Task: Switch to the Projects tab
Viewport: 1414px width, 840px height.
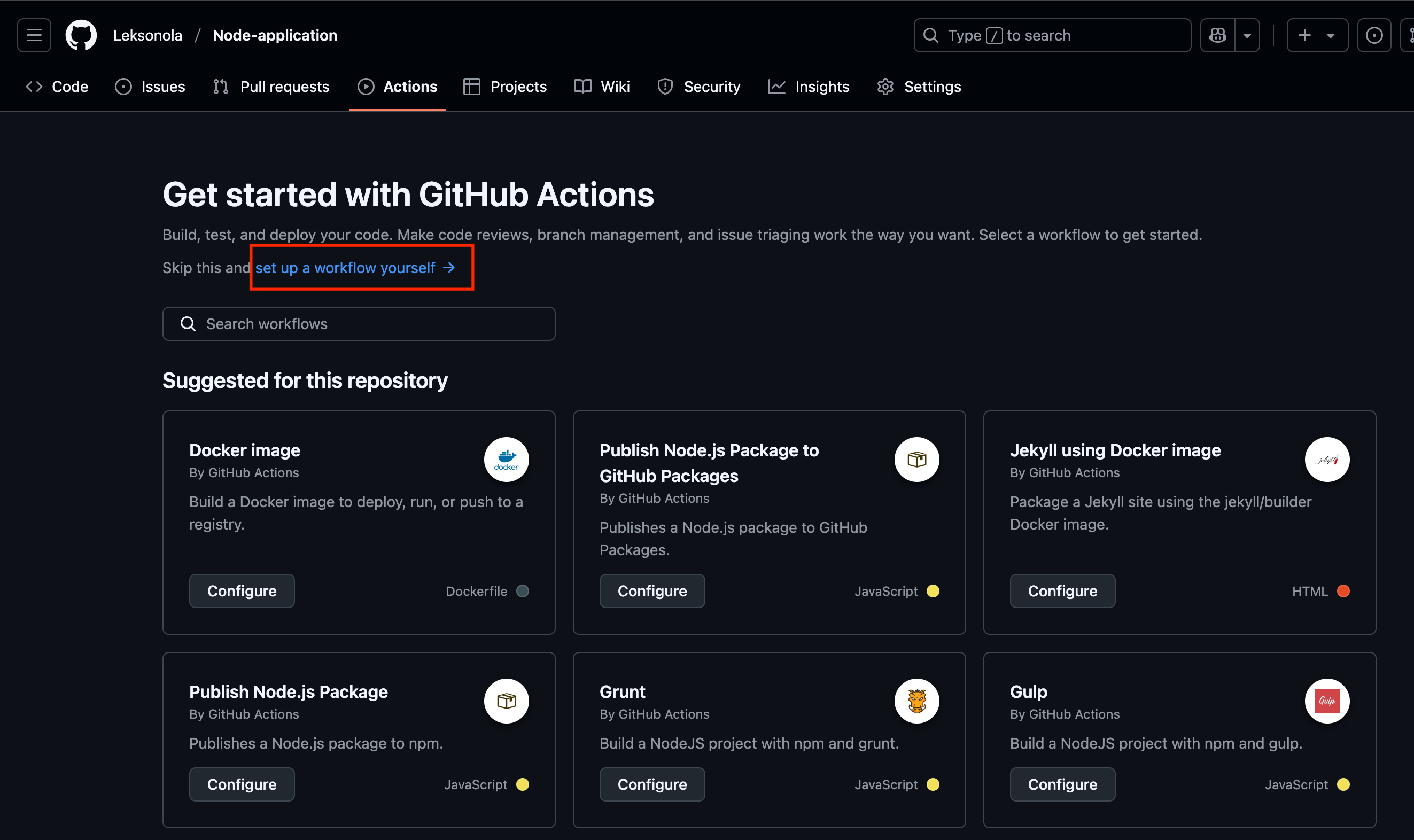Action: (505, 87)
